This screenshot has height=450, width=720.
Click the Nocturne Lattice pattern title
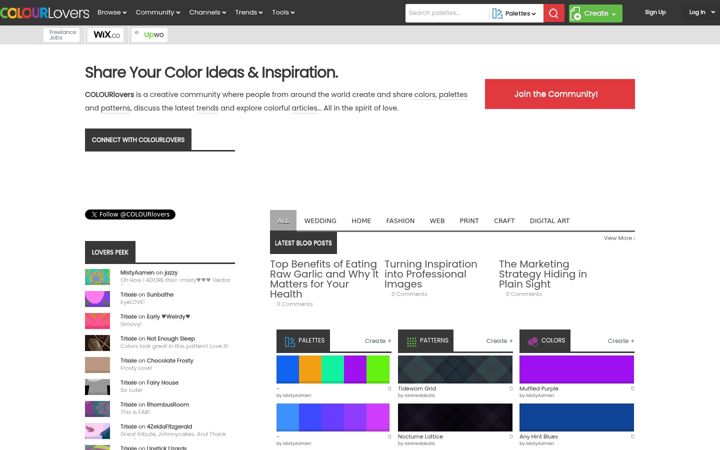[x=420, y=437]
